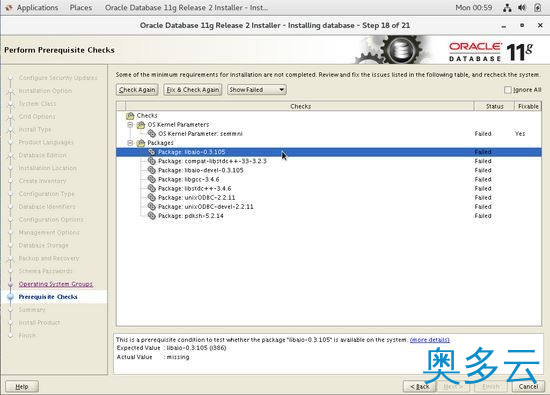Click the Check Again button
Image resolution: width=550 pixels, height=395 pixels.
137,90
